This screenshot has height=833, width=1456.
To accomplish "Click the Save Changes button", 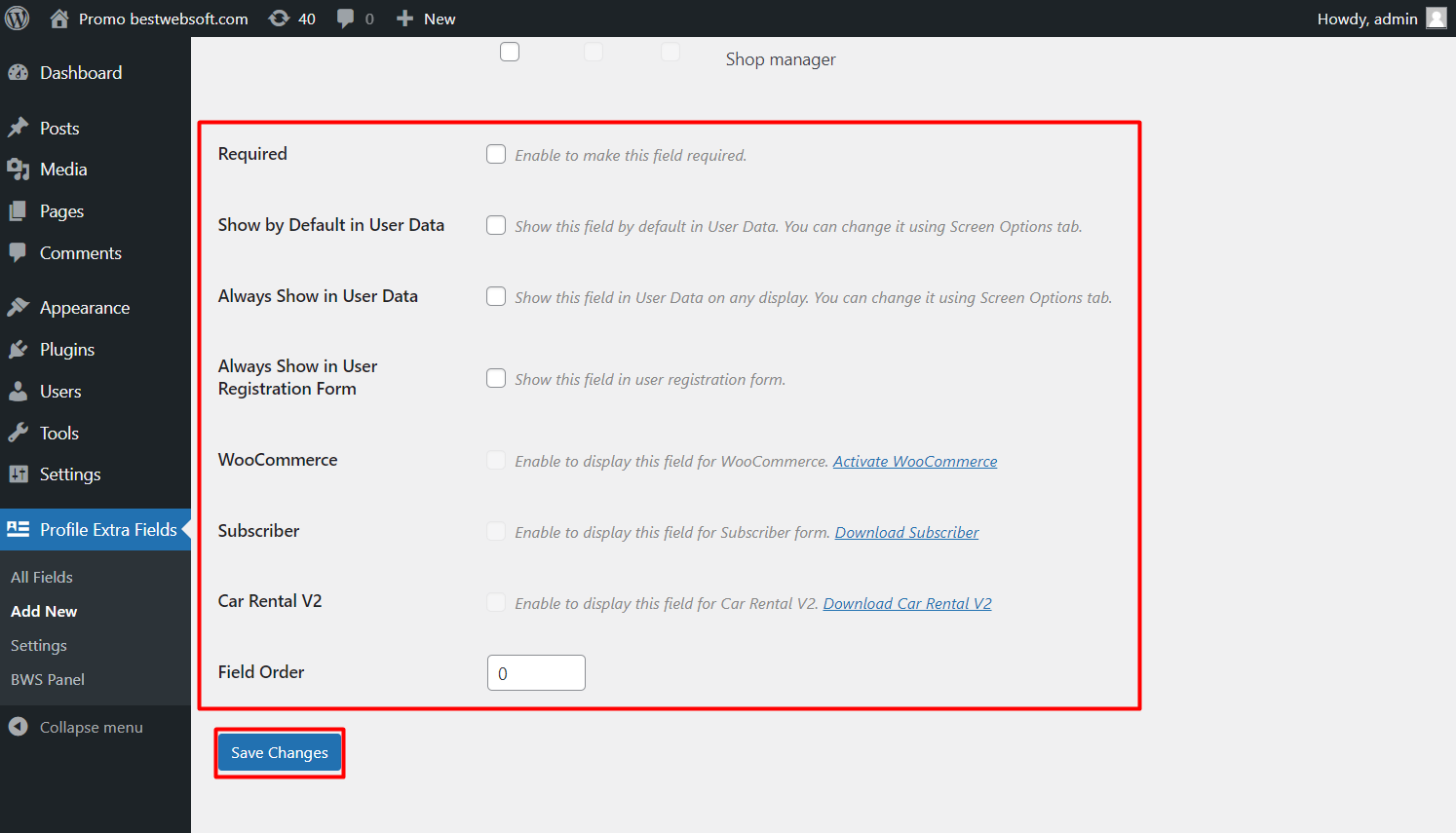I will (279, 752).
